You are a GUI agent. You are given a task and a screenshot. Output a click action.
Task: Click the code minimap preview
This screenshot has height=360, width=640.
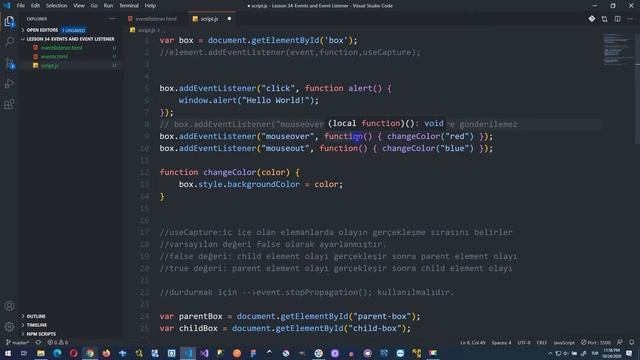pos(617,49)
